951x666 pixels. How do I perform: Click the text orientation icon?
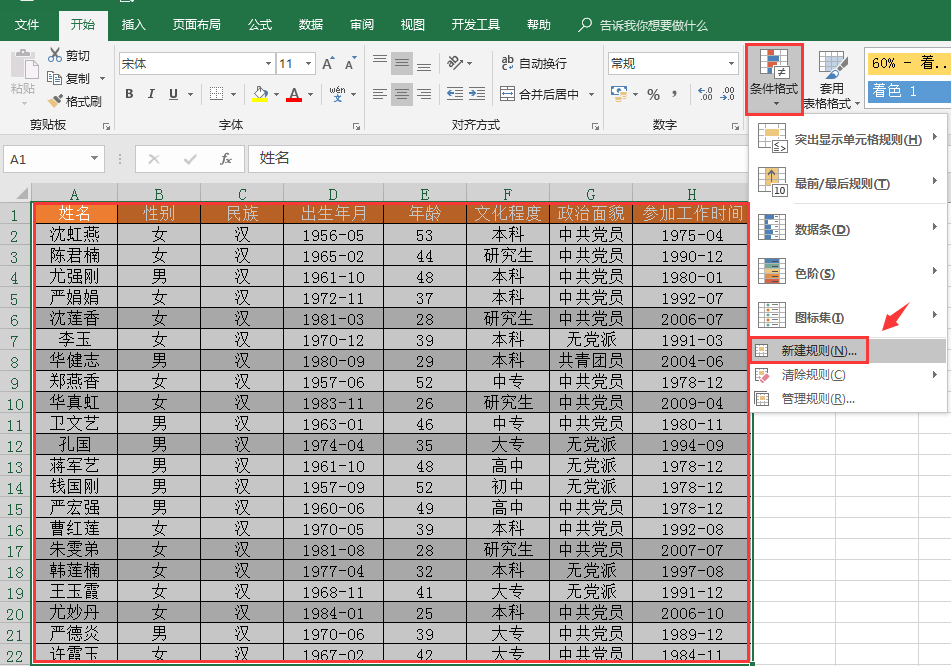tap(455, 63)
